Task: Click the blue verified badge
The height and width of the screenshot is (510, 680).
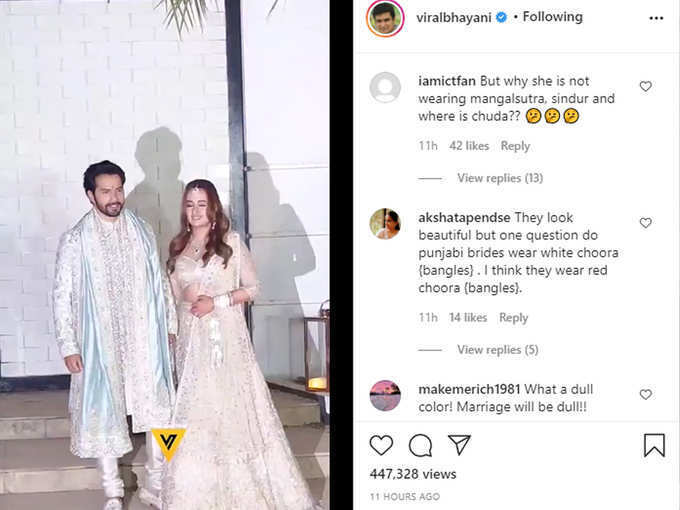Action: (x=501, y=17)
